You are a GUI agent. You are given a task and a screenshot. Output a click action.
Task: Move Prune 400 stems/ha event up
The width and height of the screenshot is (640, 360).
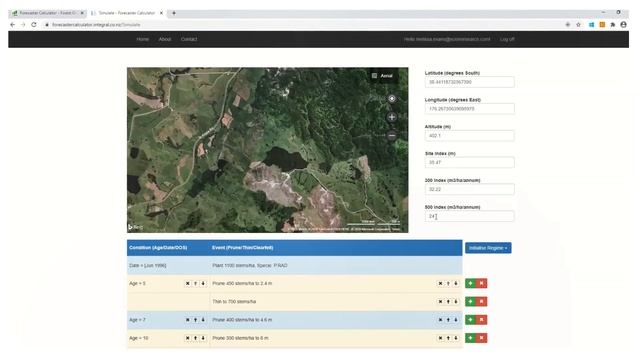click(x=448, y=320)
